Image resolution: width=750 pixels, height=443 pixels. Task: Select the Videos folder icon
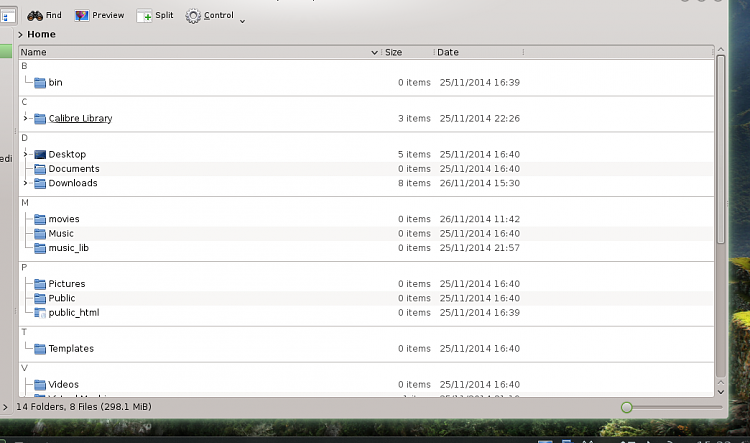[40, 385]
